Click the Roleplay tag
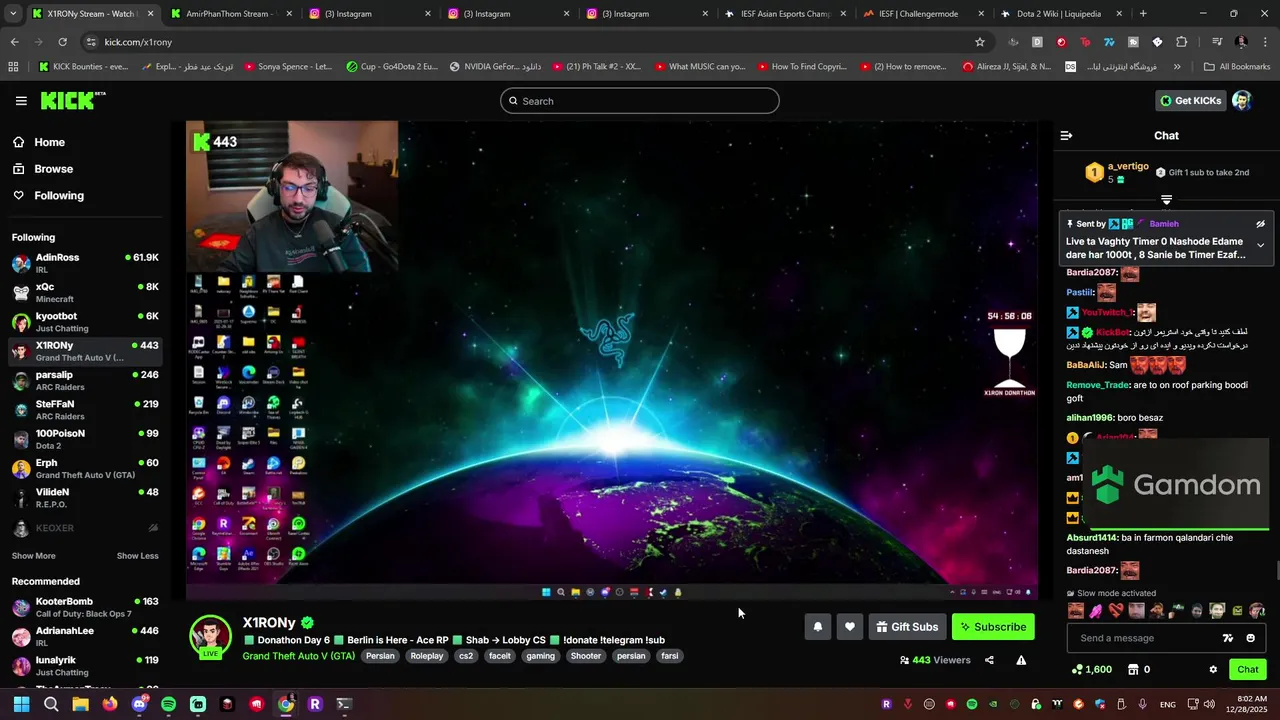 click(x=426, y=656)
